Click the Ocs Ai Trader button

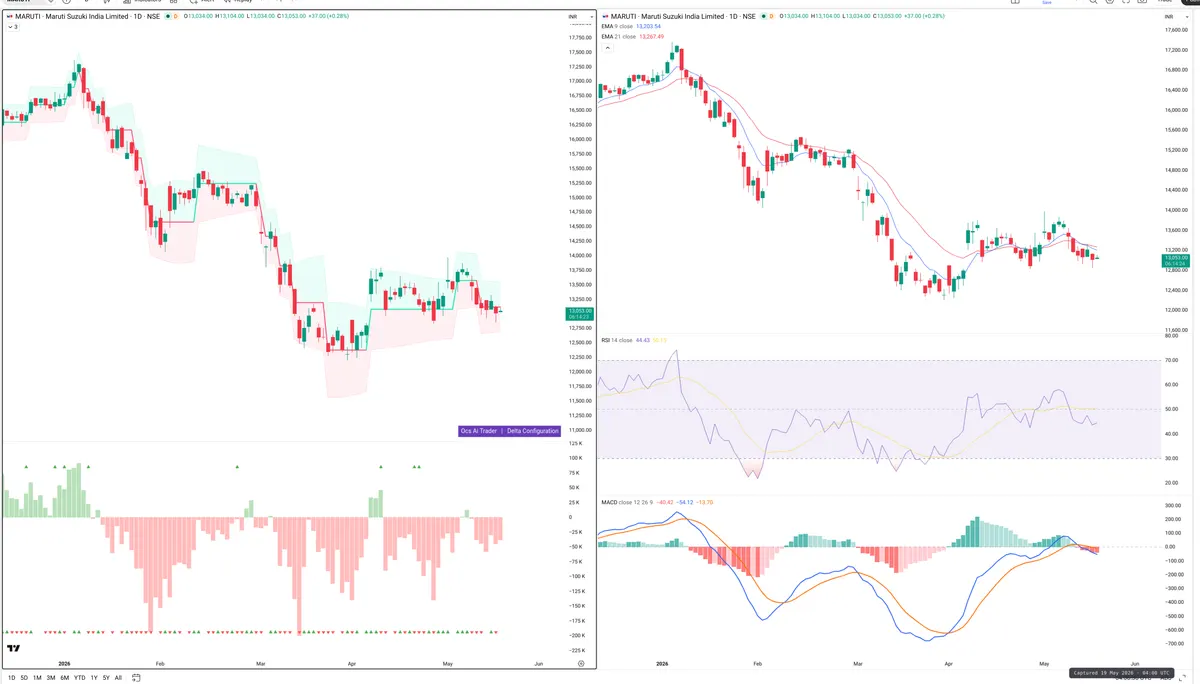click(478, 431)
